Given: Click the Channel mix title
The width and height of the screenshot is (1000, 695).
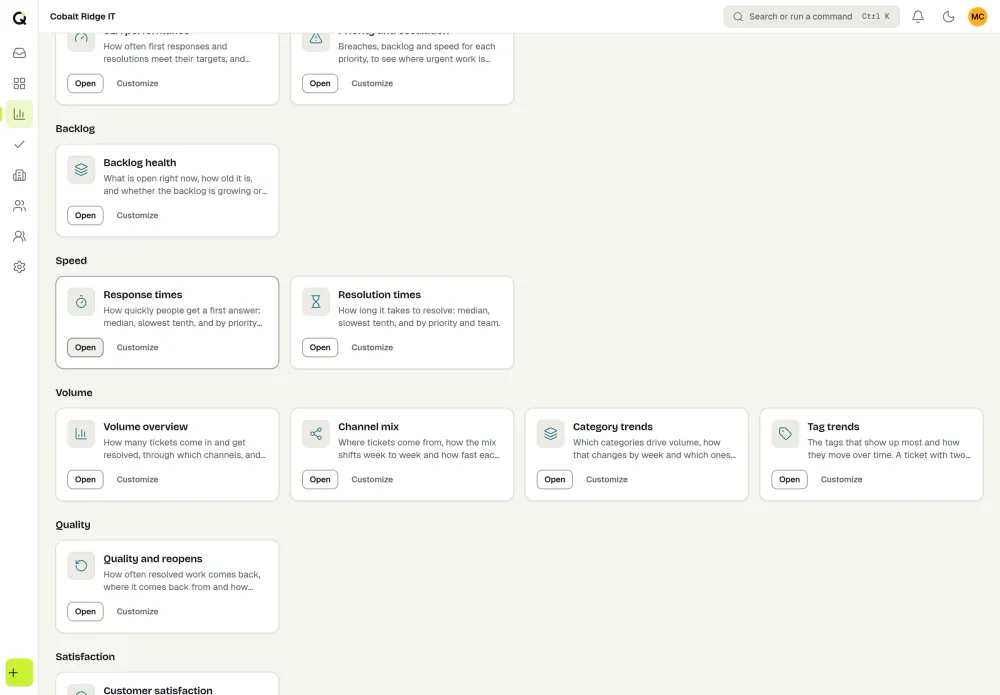Looking at the screenshot, I should click(x=369, y=427).
